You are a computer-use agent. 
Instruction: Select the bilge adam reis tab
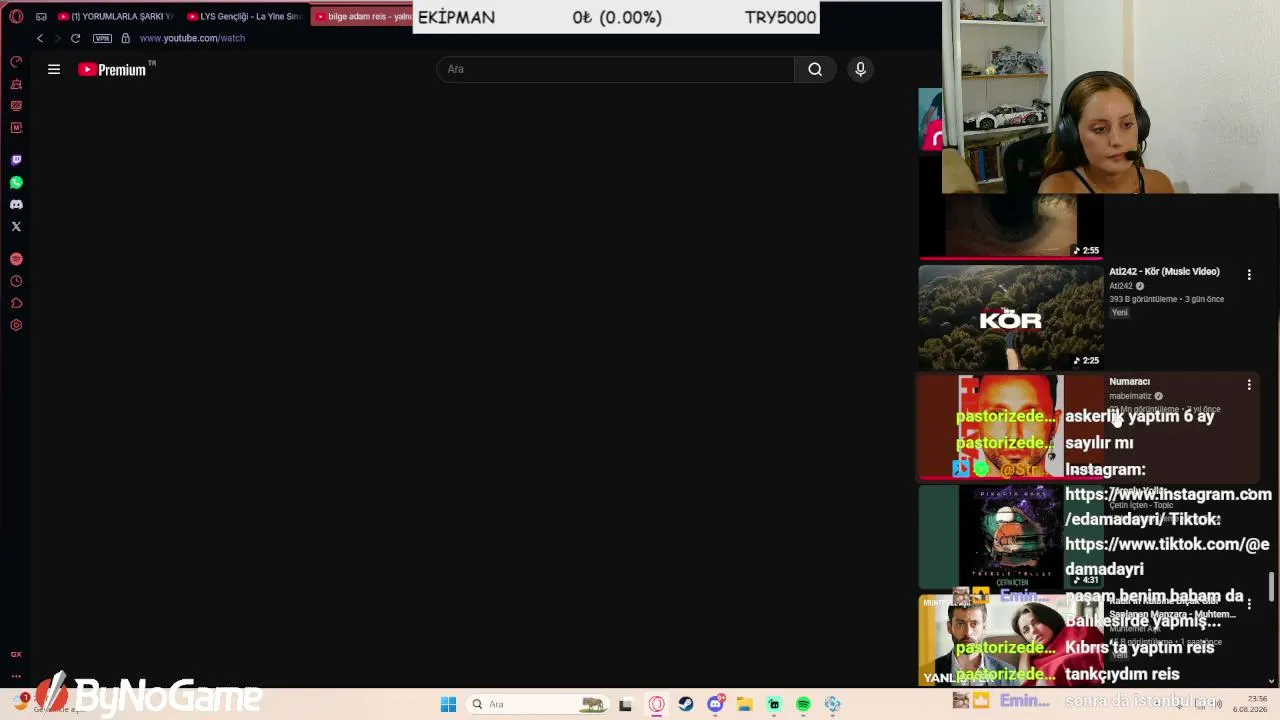point(361,16)
